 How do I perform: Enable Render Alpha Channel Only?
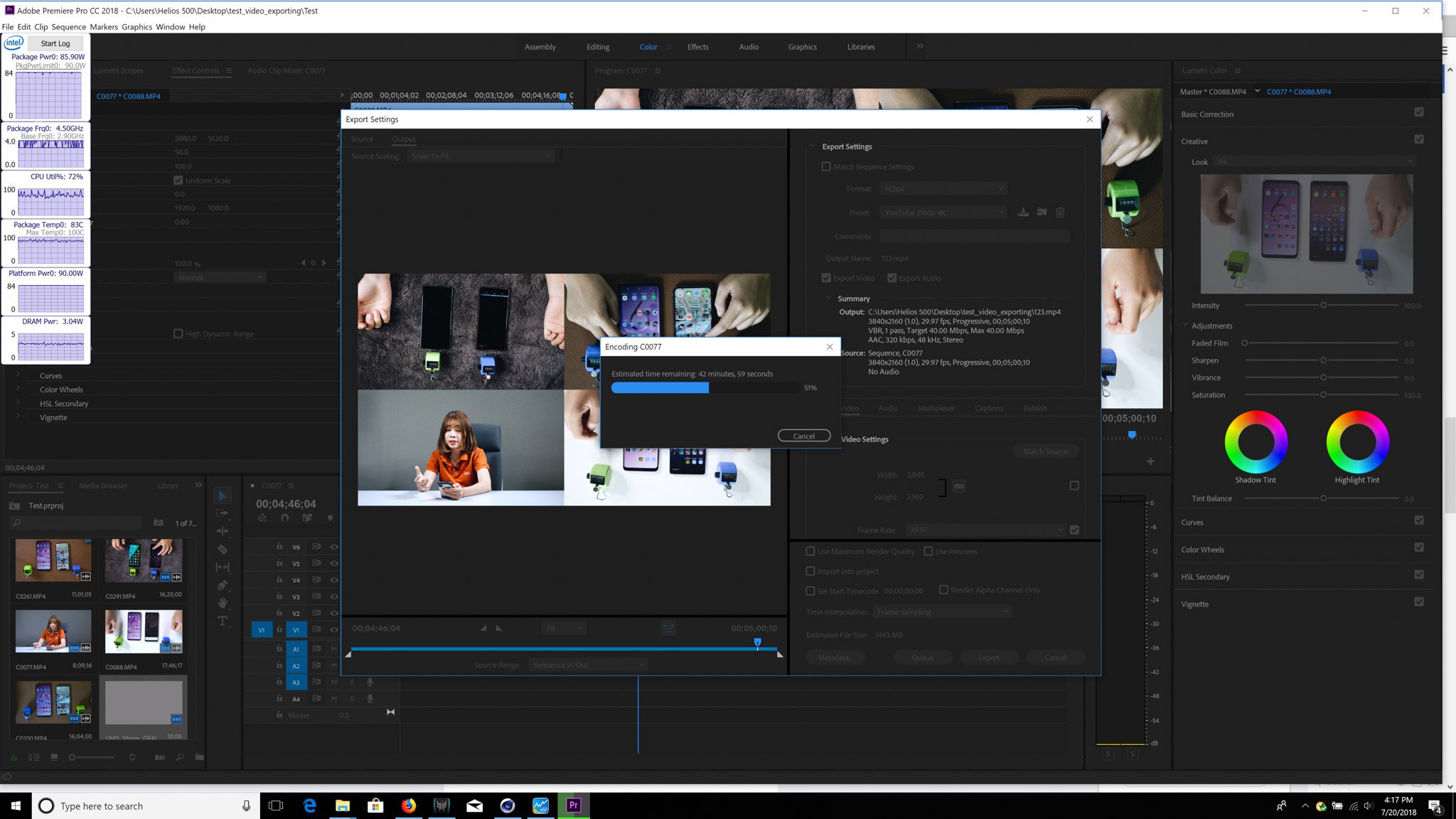click(x=943, y=589)
